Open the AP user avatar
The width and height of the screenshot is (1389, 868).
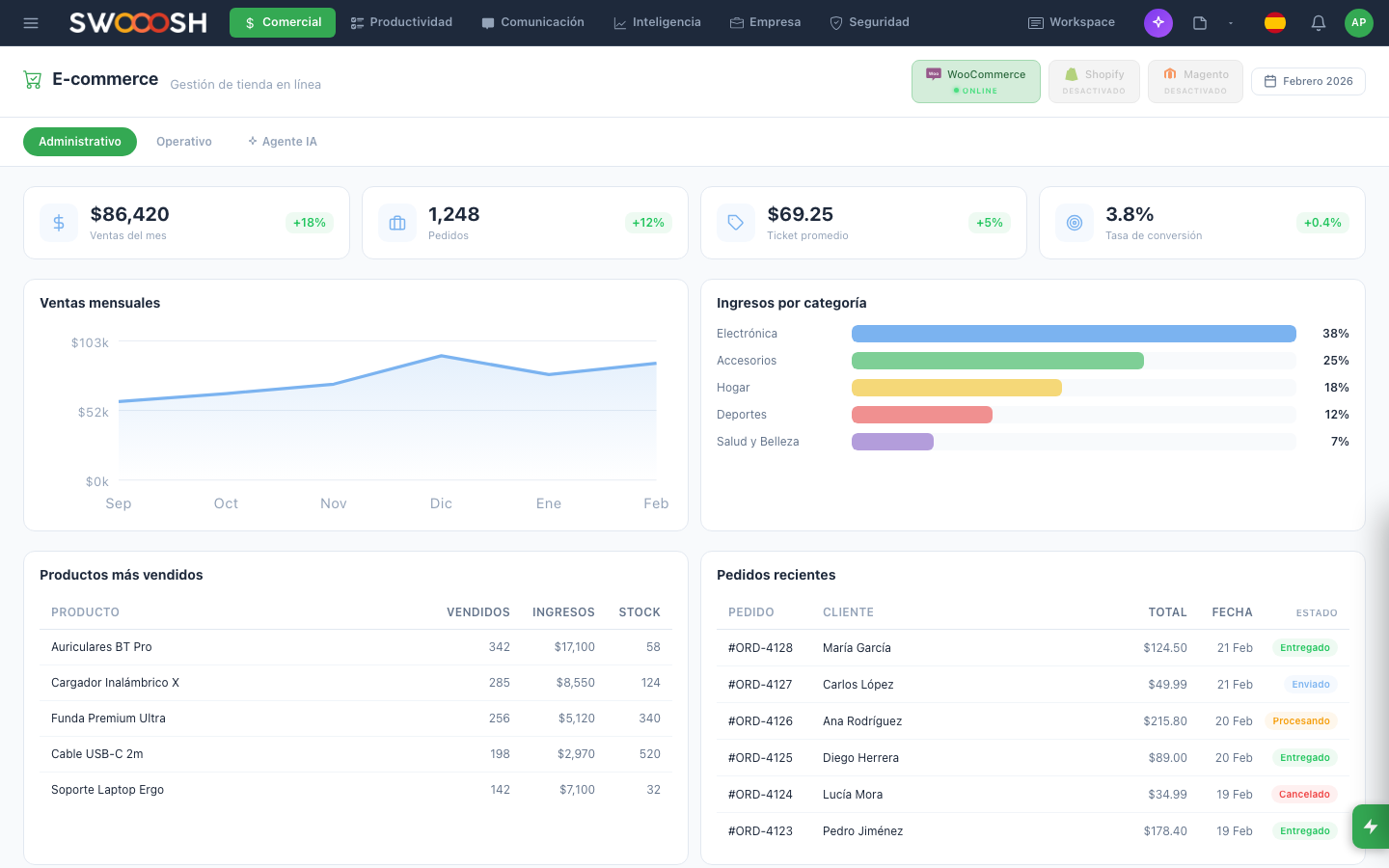pyautogui.click(x=1358, y=23)
